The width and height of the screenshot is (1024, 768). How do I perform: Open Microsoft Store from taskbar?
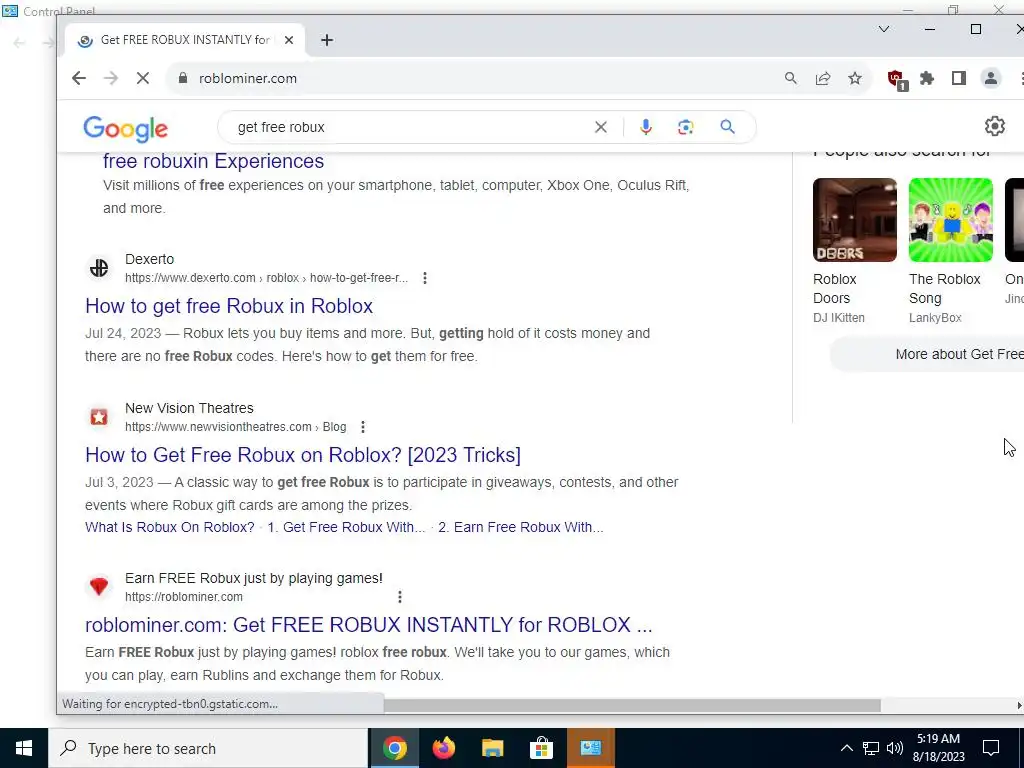click(541, 748)
